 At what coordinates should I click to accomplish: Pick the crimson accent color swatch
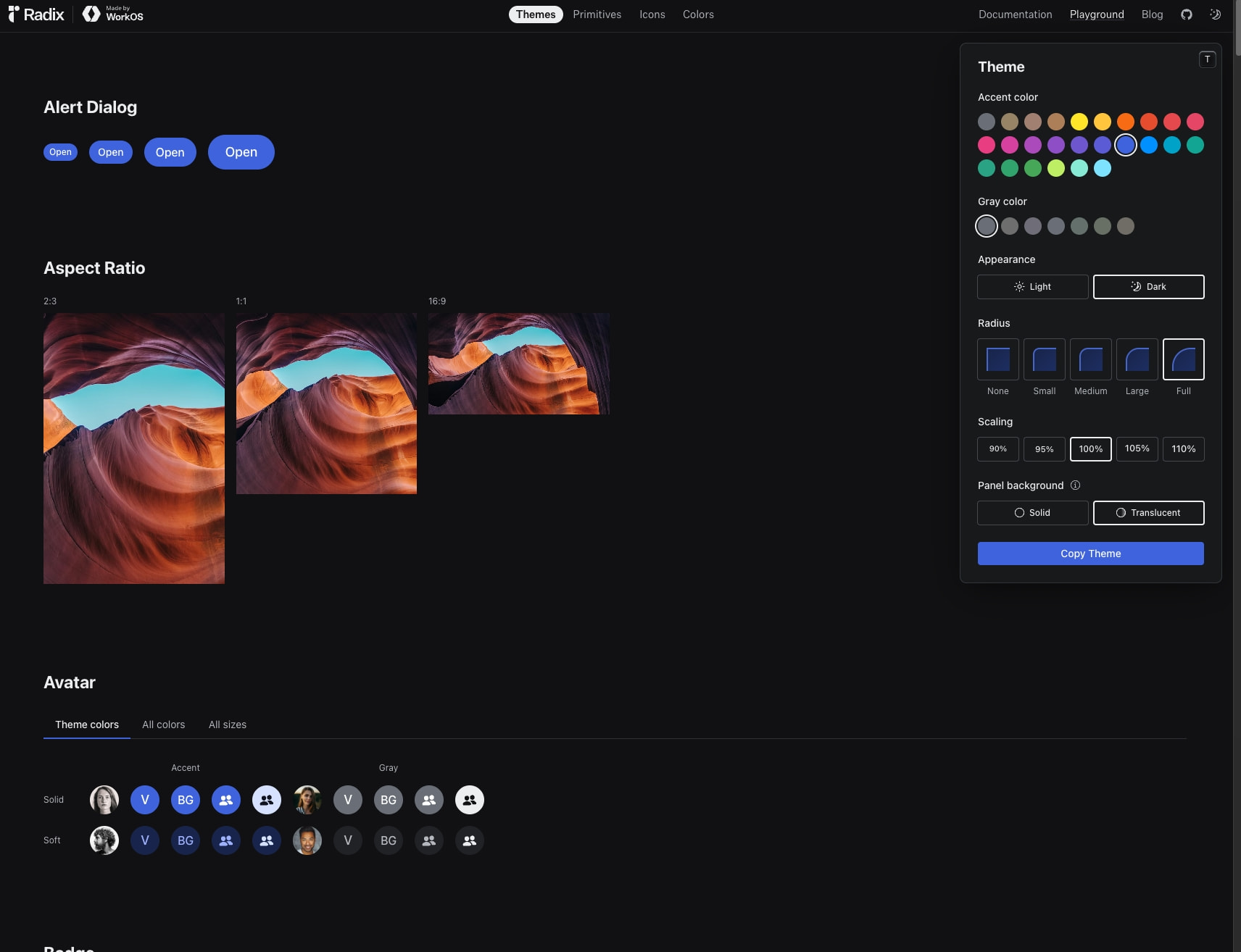coord(987,145)
